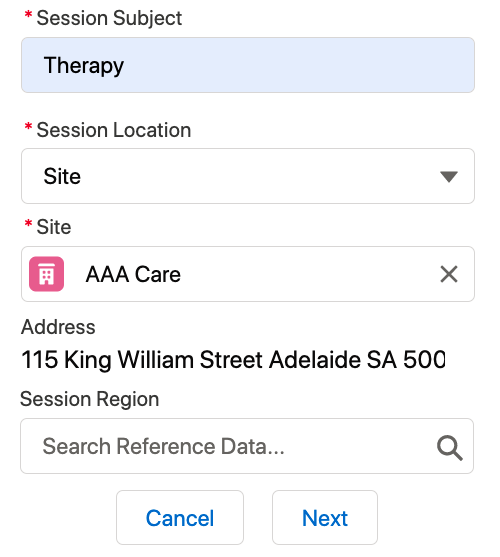500x557 pixels.
Task: Expand the Session Location dropdown arrow
Action: pyautogui.click(x=449, y=176)
